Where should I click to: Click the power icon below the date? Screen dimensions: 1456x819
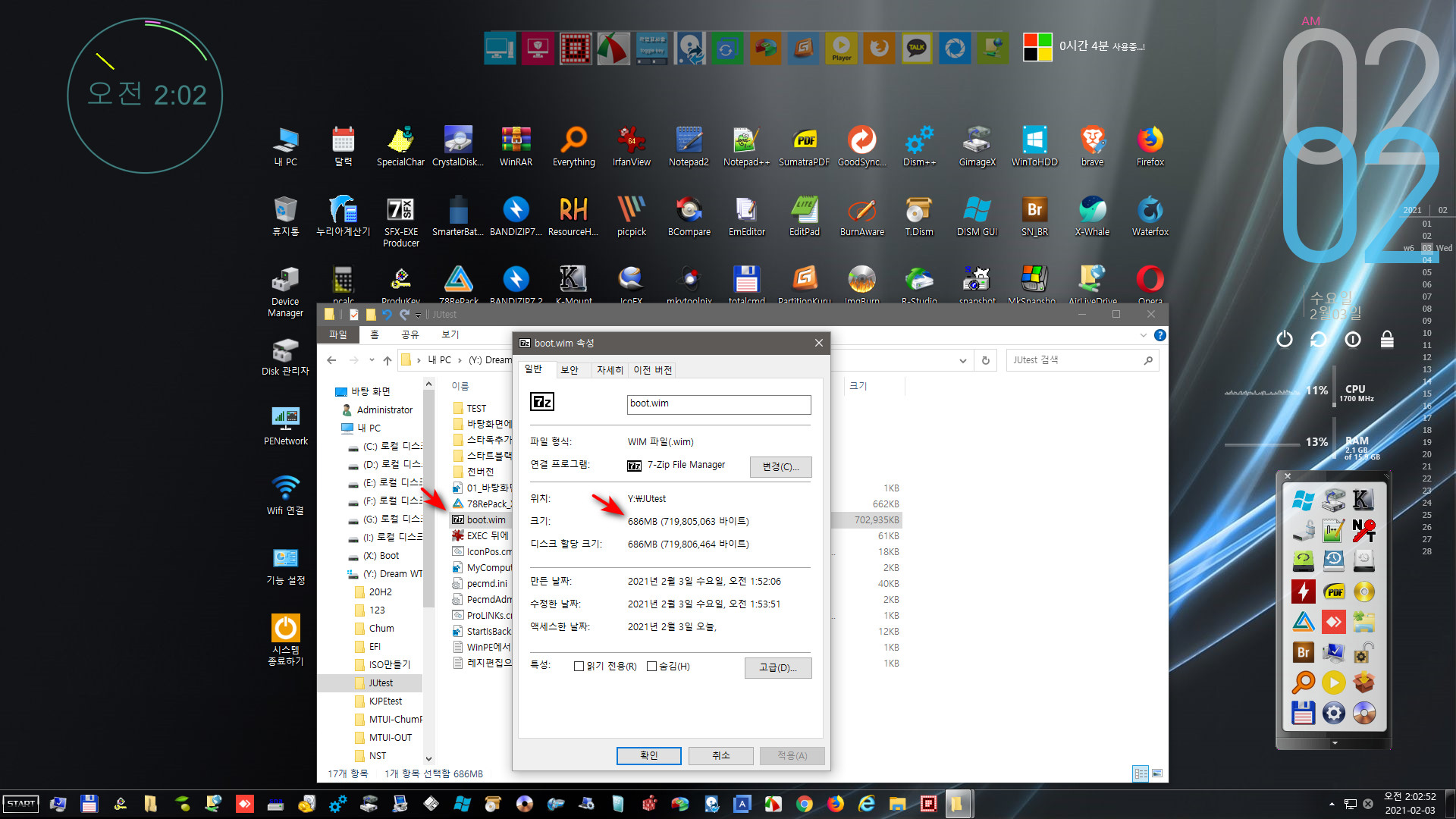point(1284,339)
